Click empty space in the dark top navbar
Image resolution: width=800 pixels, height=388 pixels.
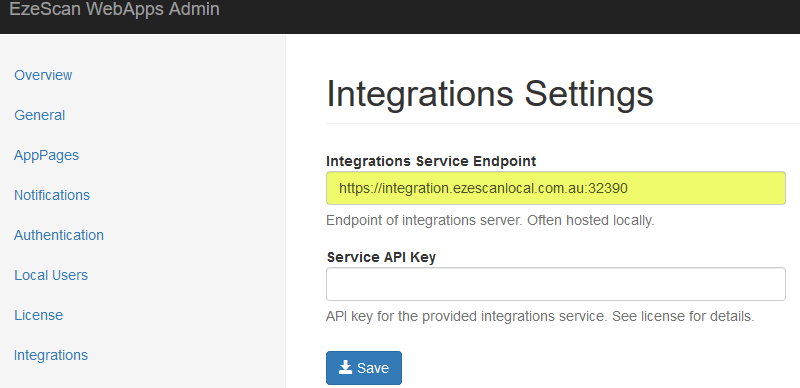[510, 15]
